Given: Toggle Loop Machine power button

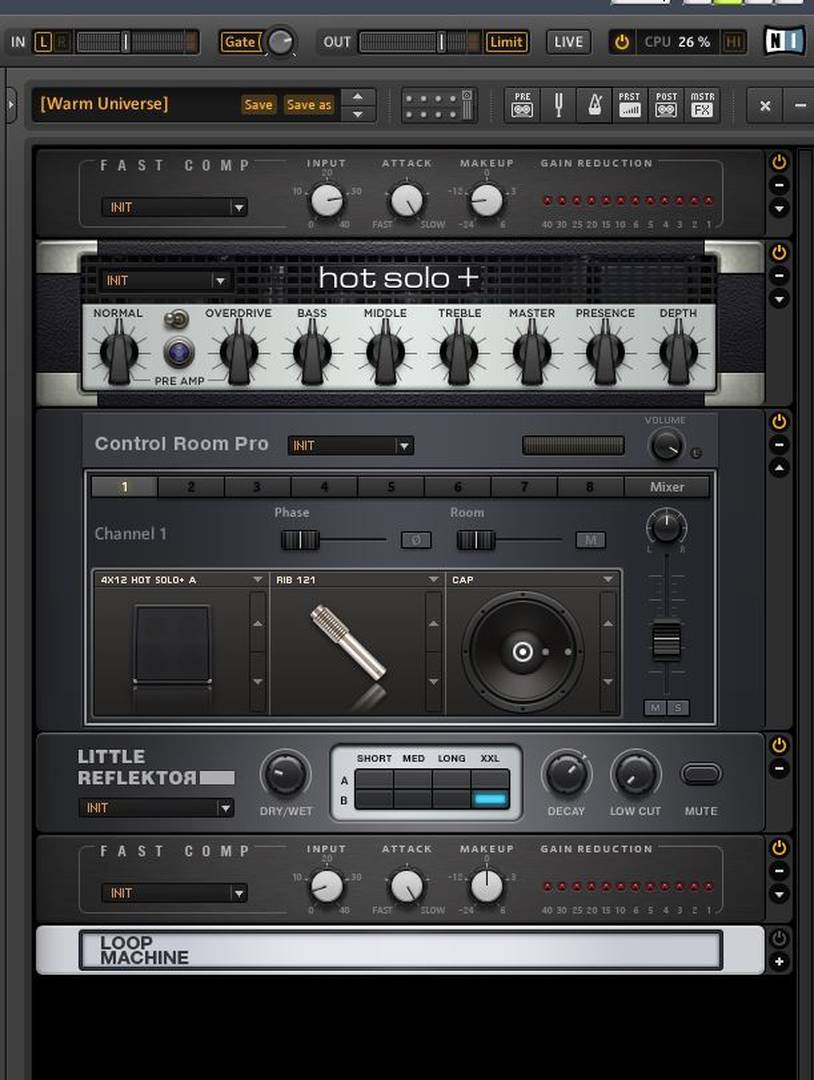Looking at the screenshot, I should pos(779,938).
